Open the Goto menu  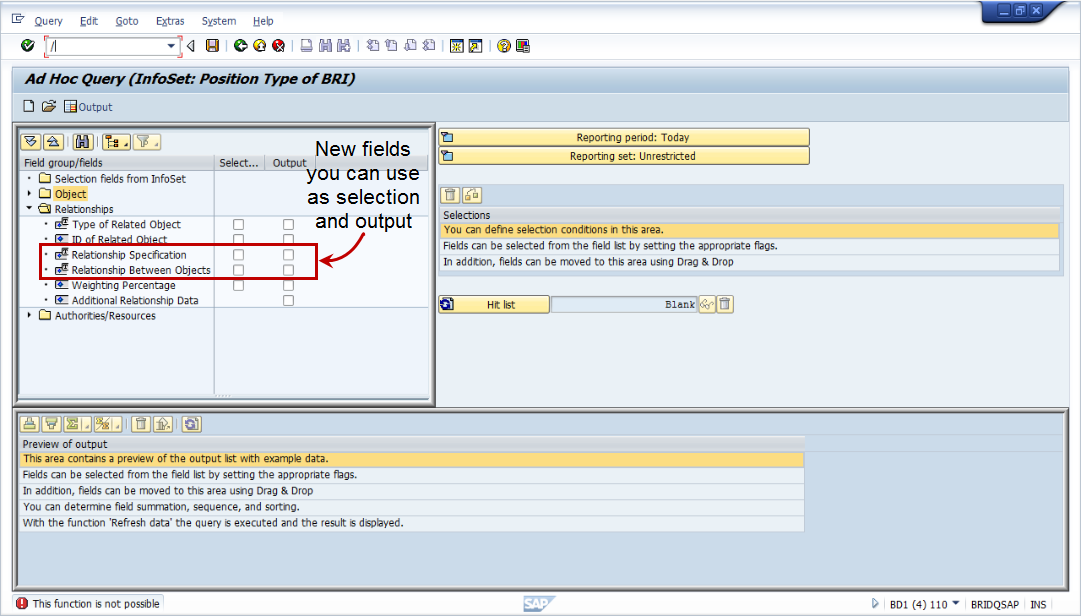tap(127, 21)
